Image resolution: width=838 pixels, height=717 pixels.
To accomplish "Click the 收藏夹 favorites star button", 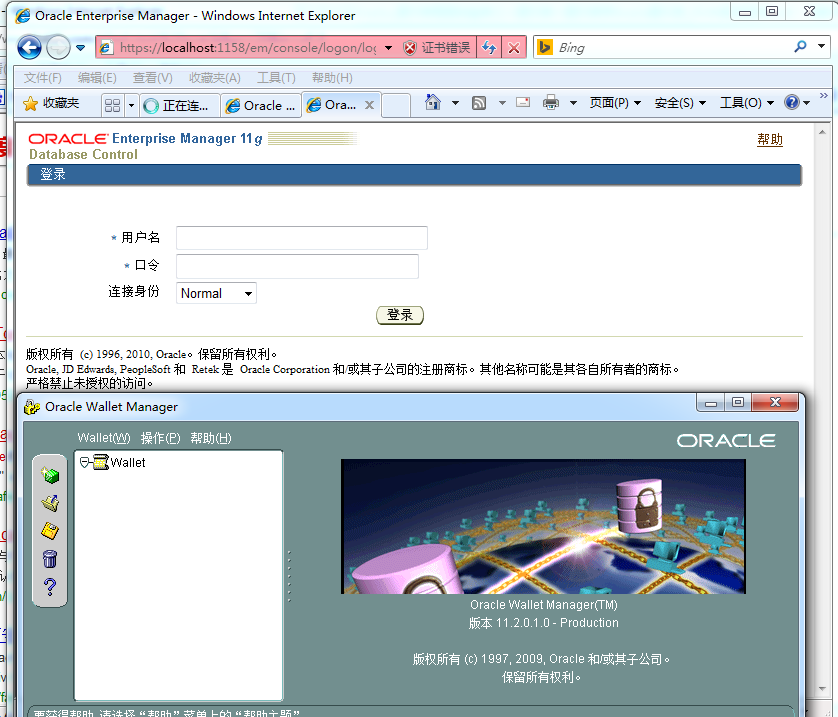I will coord(51,103).
